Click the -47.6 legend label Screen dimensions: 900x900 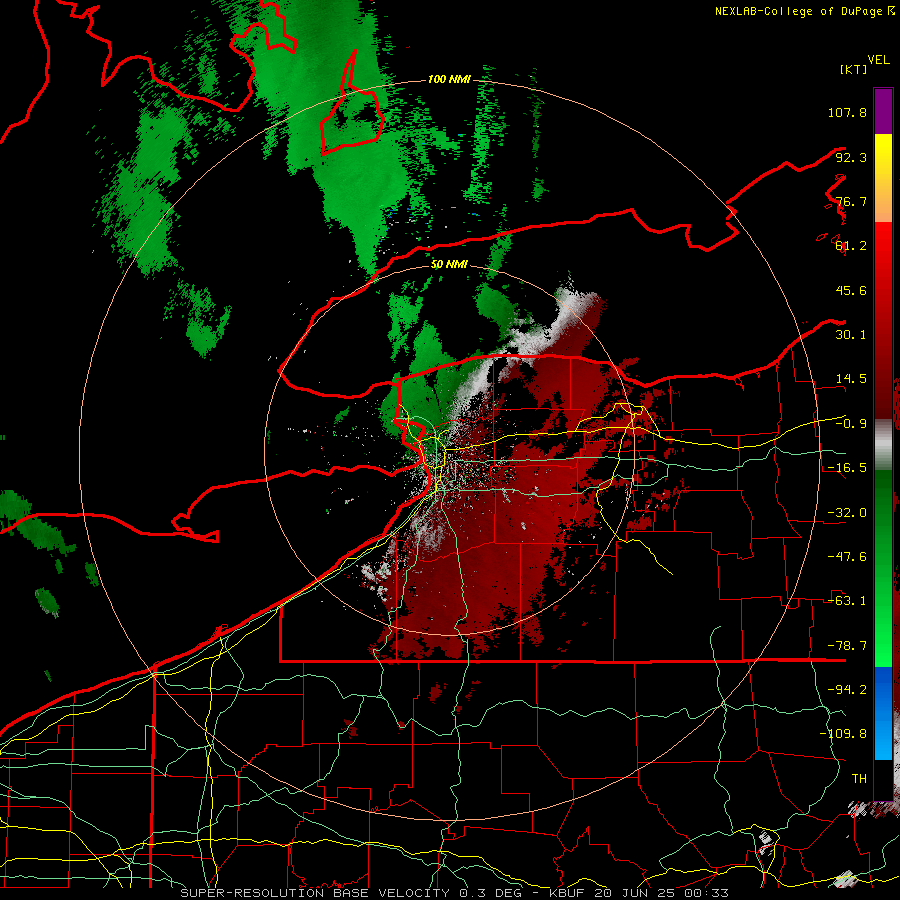click(847, 557)
